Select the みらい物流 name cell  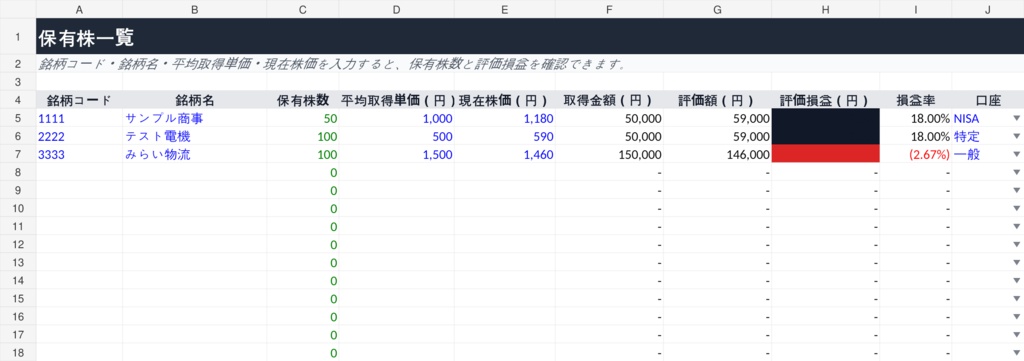click(195, 155)
